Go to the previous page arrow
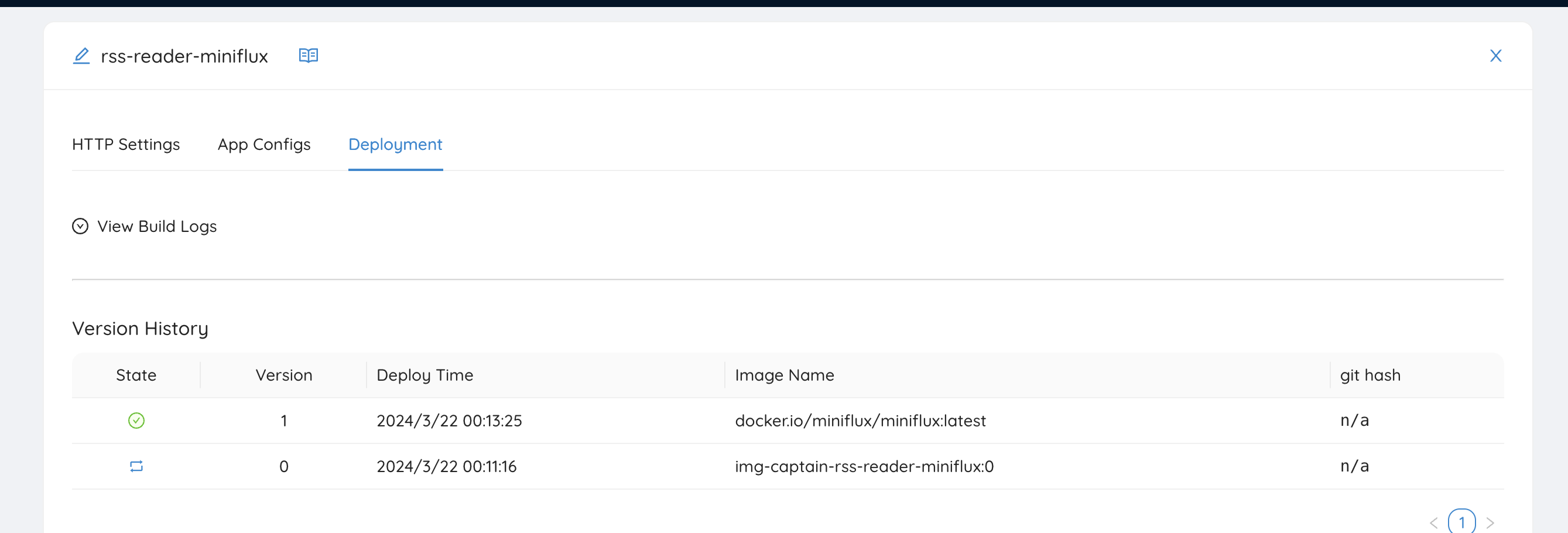This screenshot has height=533, width=1568. 1433,522
